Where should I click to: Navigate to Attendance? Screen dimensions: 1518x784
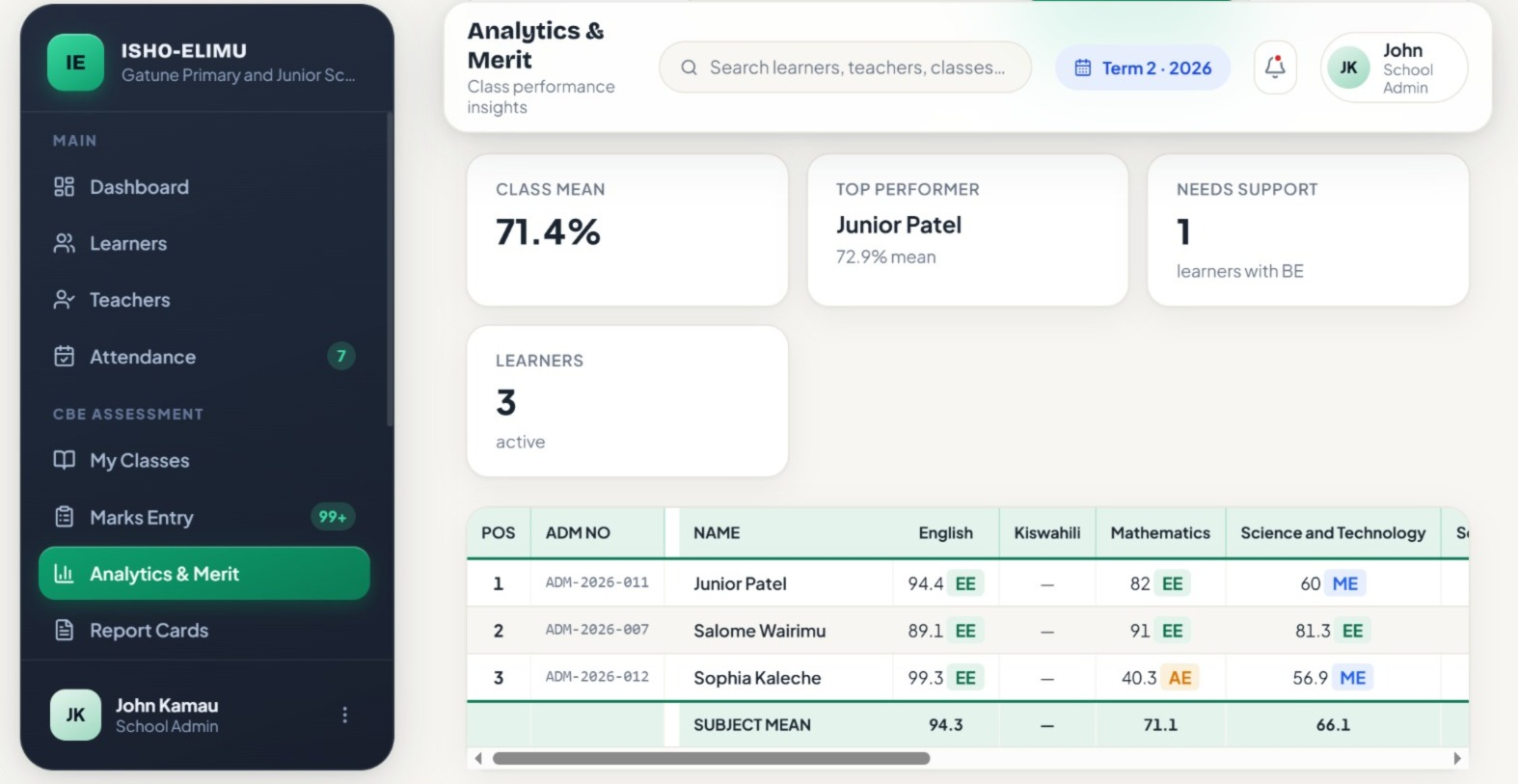point(204,357)
